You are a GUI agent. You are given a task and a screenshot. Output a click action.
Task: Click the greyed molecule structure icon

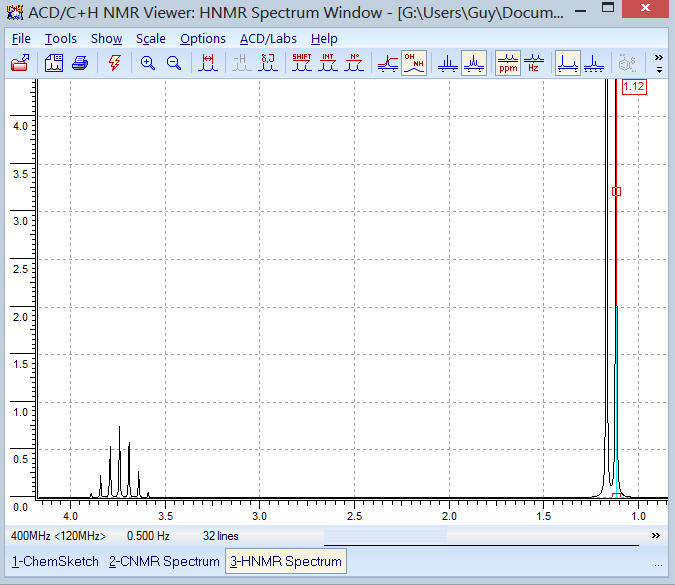627,63
